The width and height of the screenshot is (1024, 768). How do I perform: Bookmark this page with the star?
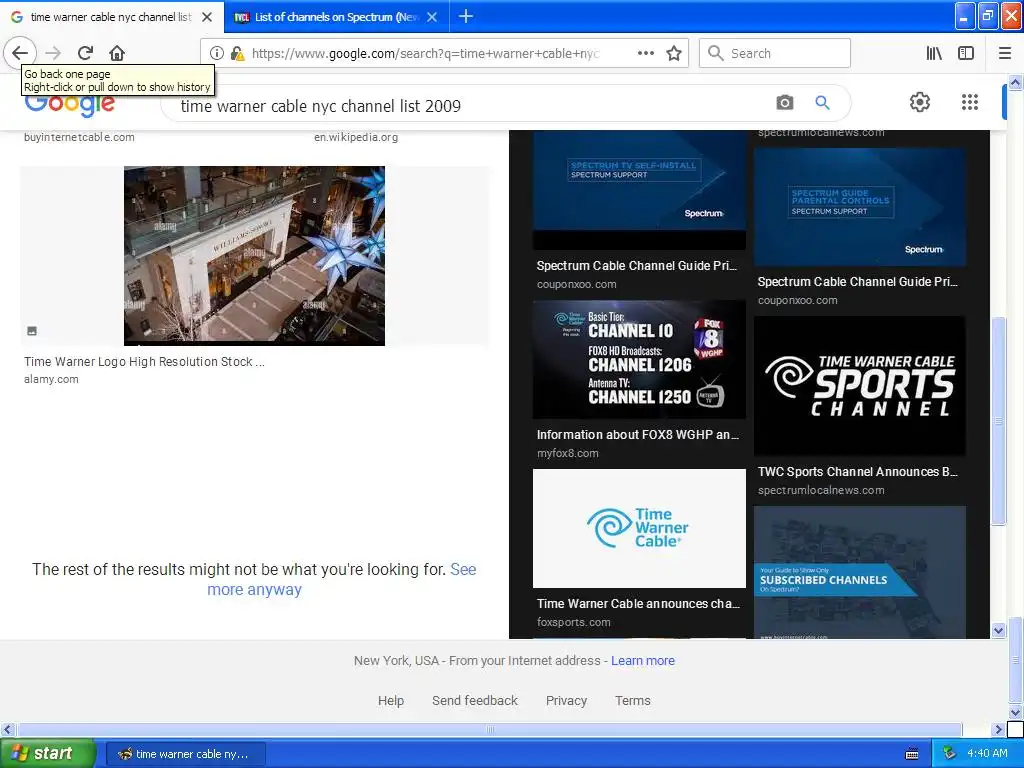(674, 53)
